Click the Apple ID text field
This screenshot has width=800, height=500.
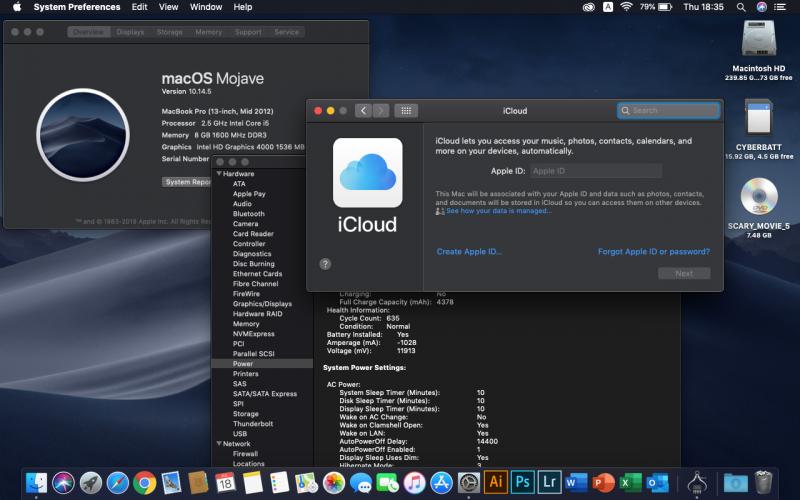pos(595,171)
